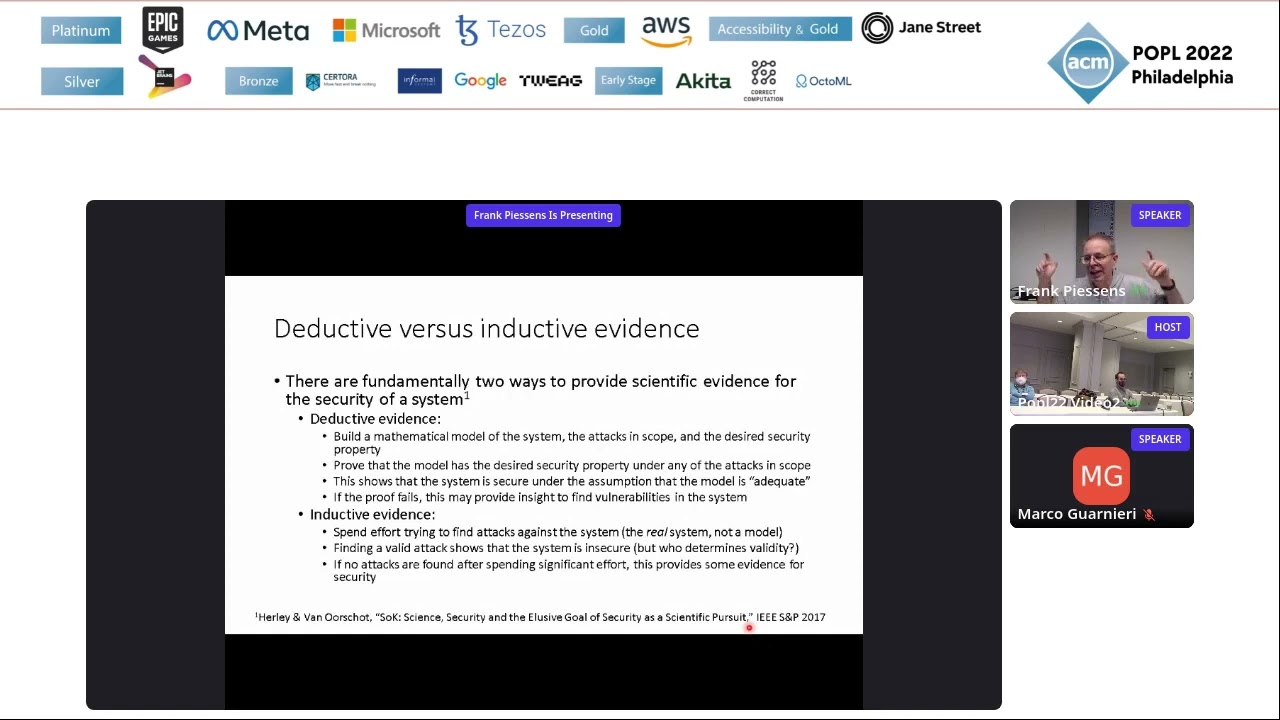Click the Jane Street sponsor logo
Viewport: 1280px width, 720px height.
click(x=921, y=28)
